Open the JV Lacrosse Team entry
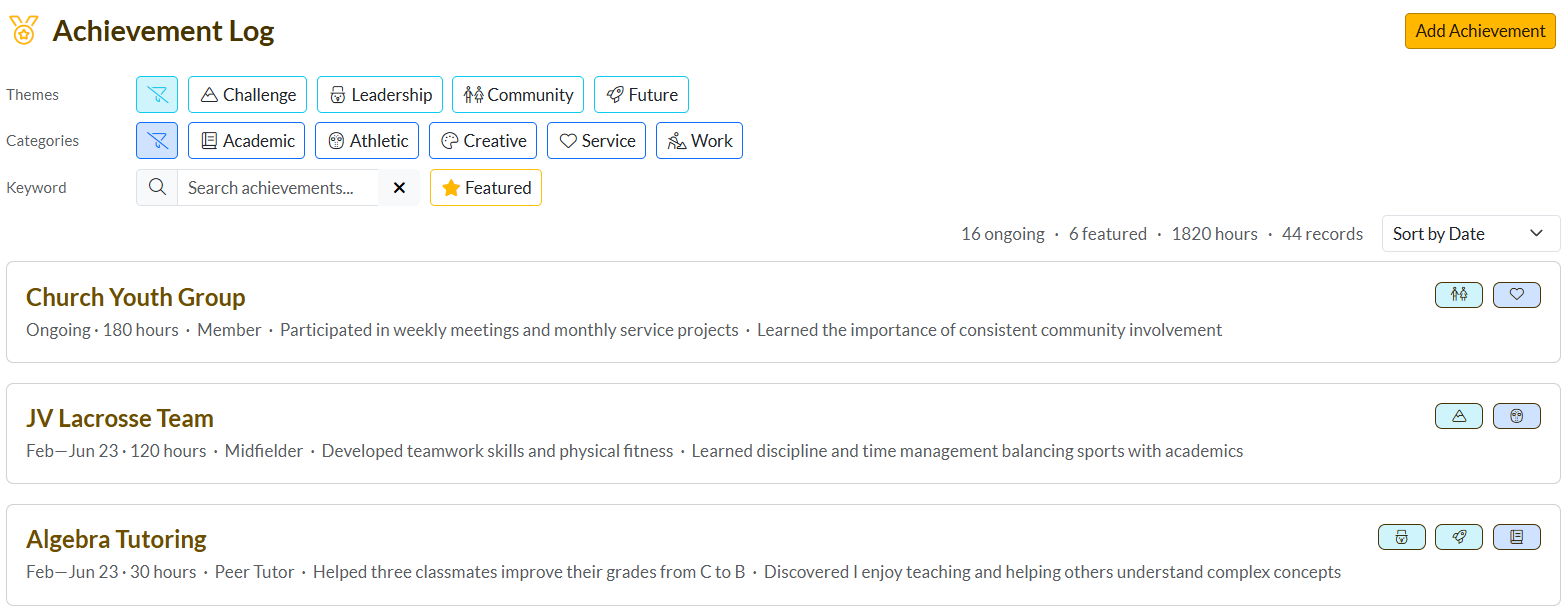The image size is (1568, 614). (120, 418)
